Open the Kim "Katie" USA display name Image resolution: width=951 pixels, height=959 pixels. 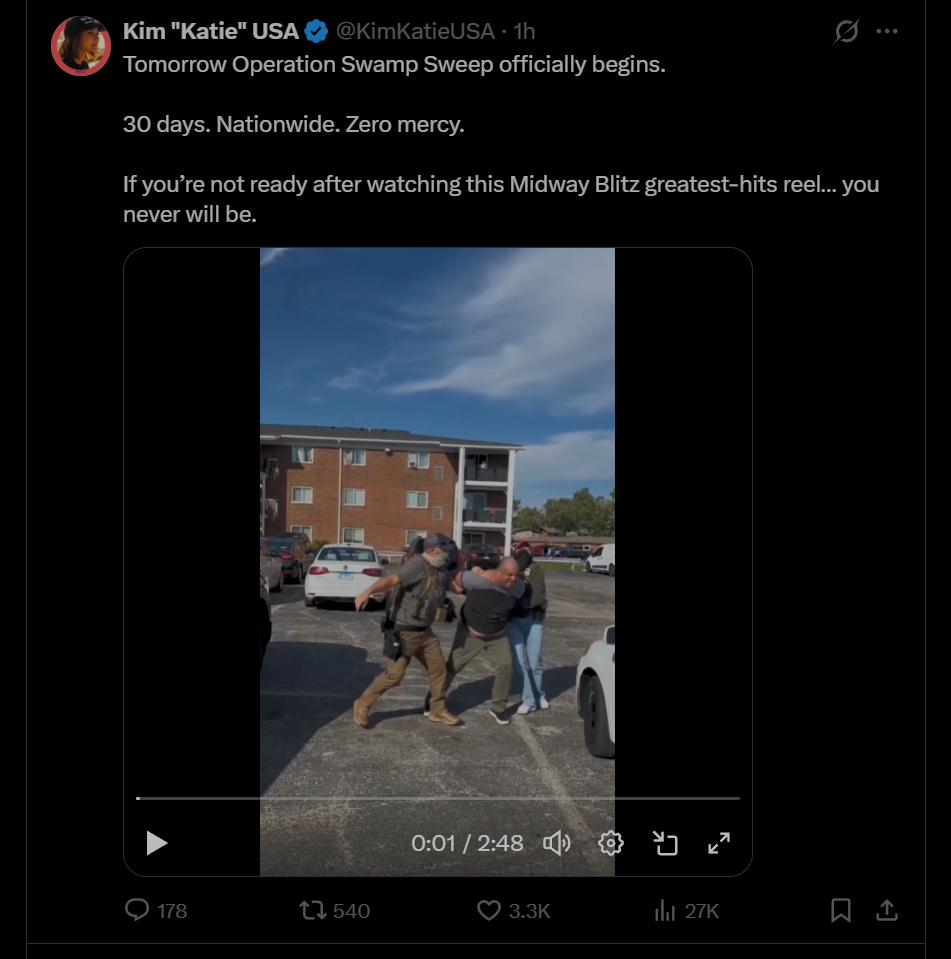coord(211,31)
